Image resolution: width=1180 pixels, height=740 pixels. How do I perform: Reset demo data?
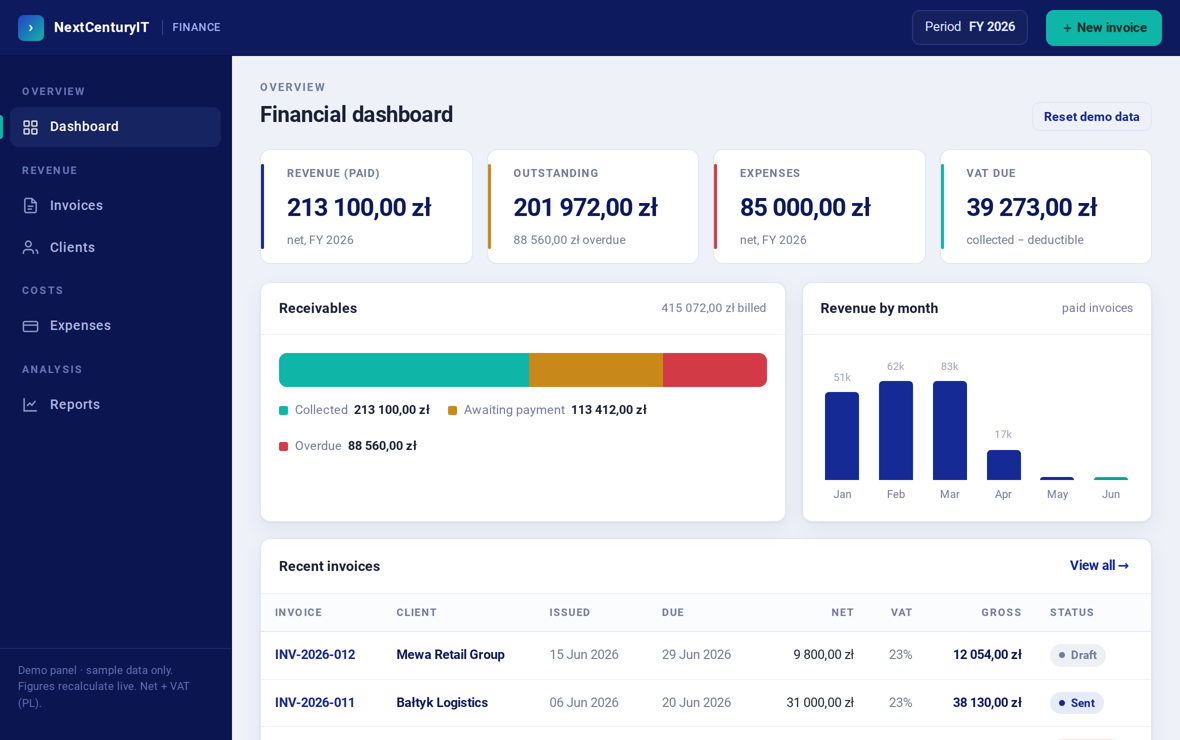pos(1091,117)
